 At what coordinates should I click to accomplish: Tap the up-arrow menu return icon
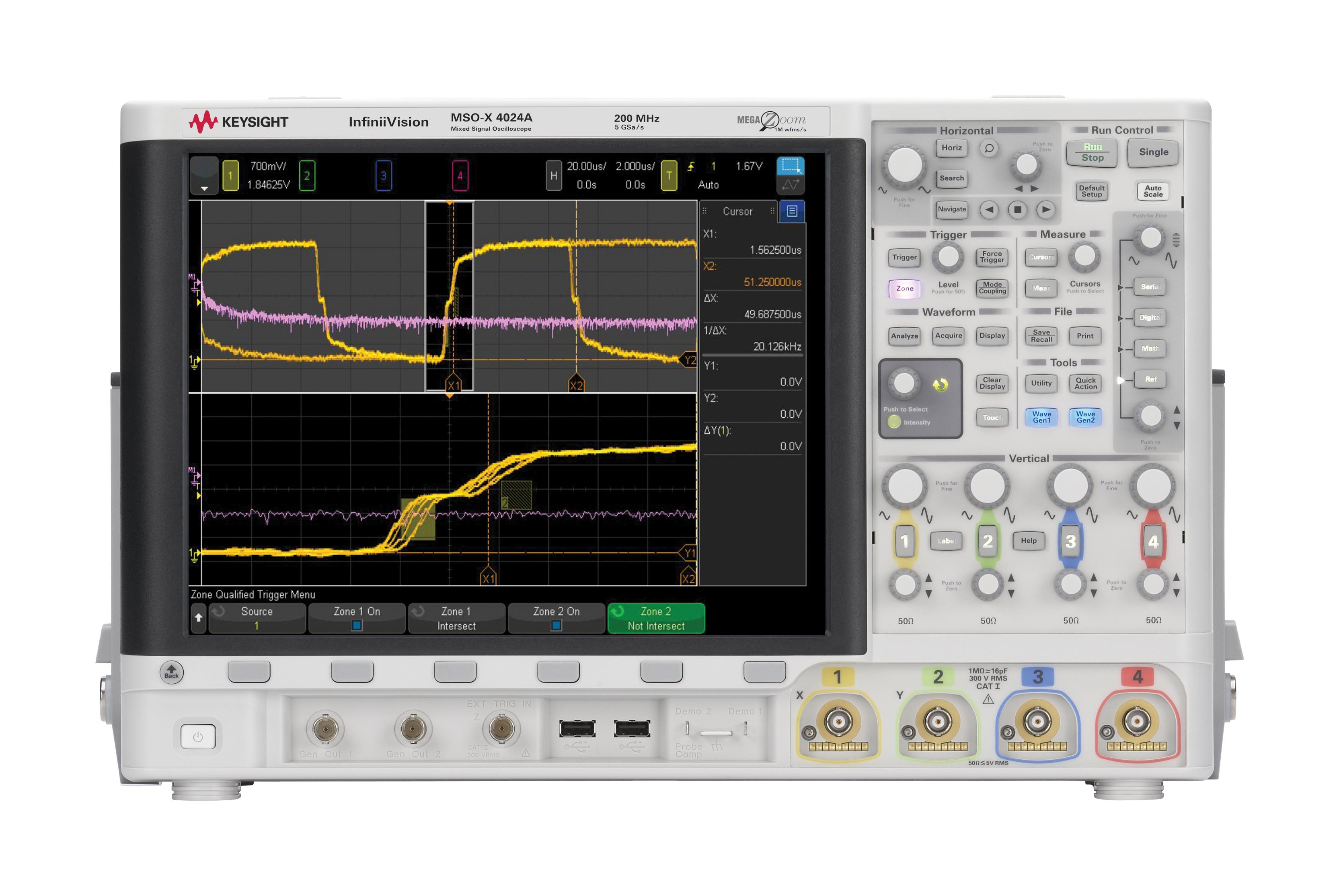click(x=198, y=618)
